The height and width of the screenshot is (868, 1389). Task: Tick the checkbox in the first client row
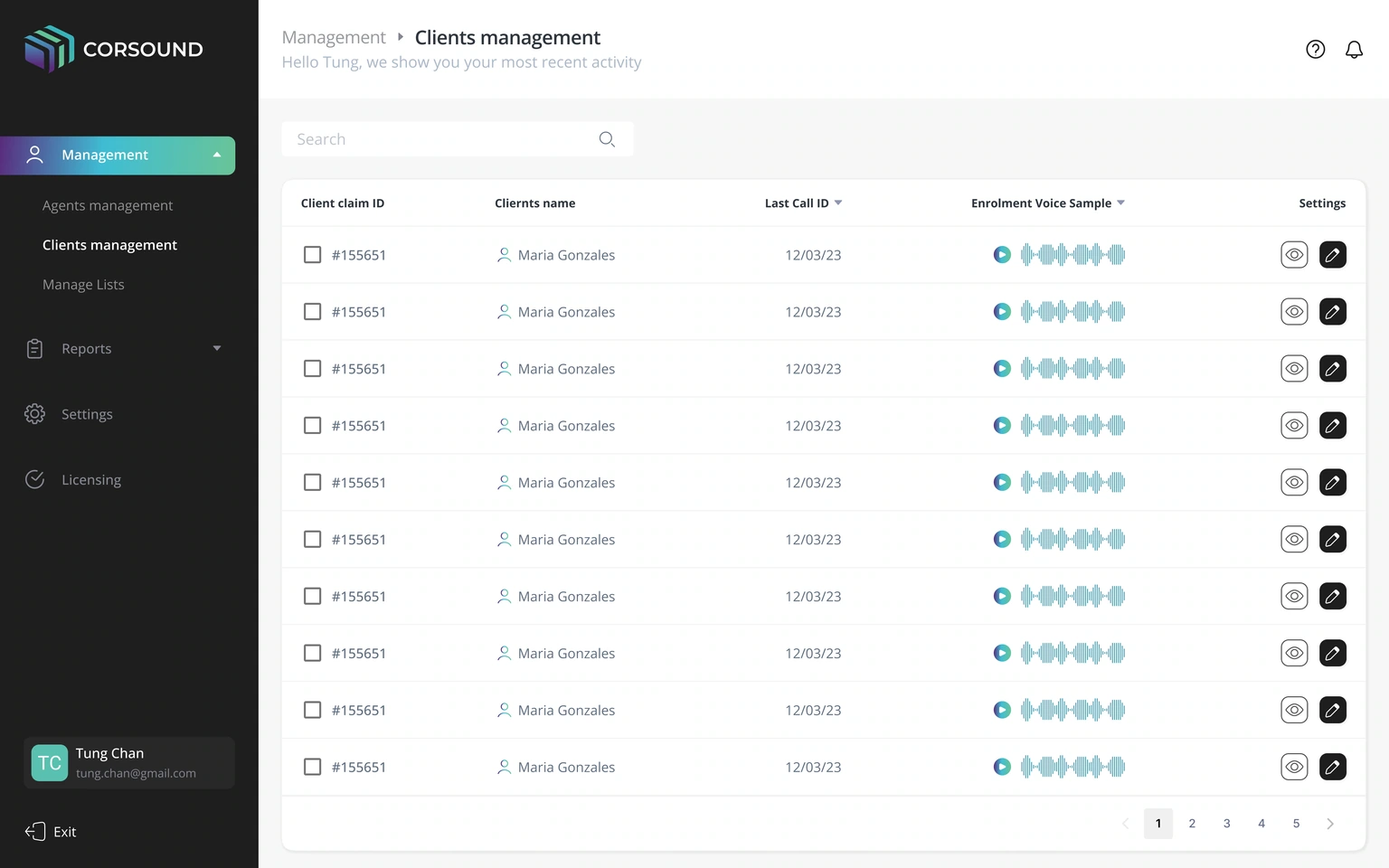tap(312, 255)
